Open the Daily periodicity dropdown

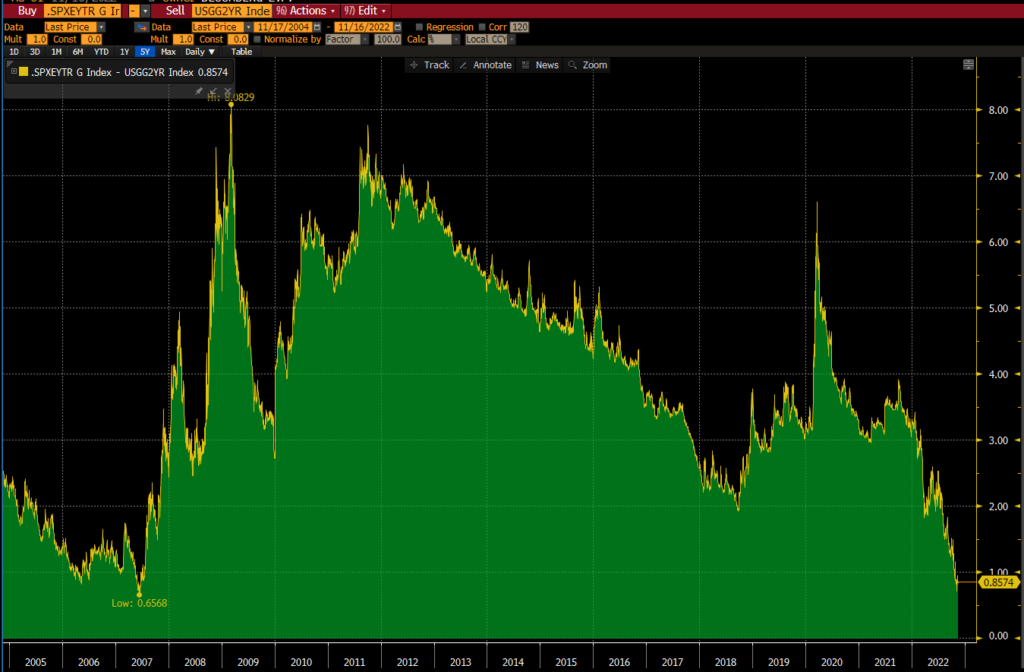(x=200, y=51)
